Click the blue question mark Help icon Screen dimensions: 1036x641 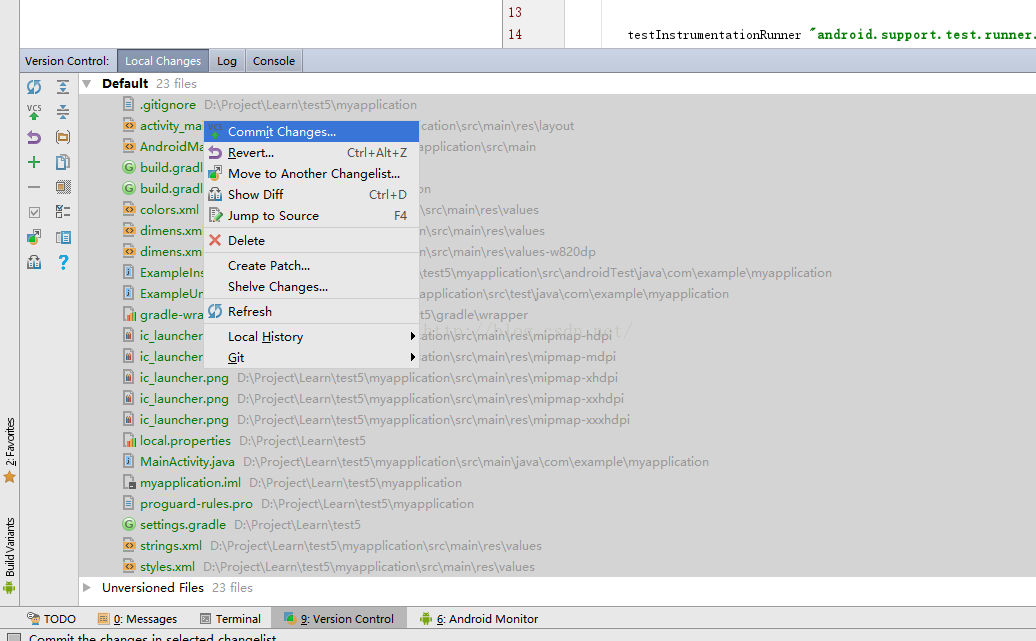tap(63, 262)
